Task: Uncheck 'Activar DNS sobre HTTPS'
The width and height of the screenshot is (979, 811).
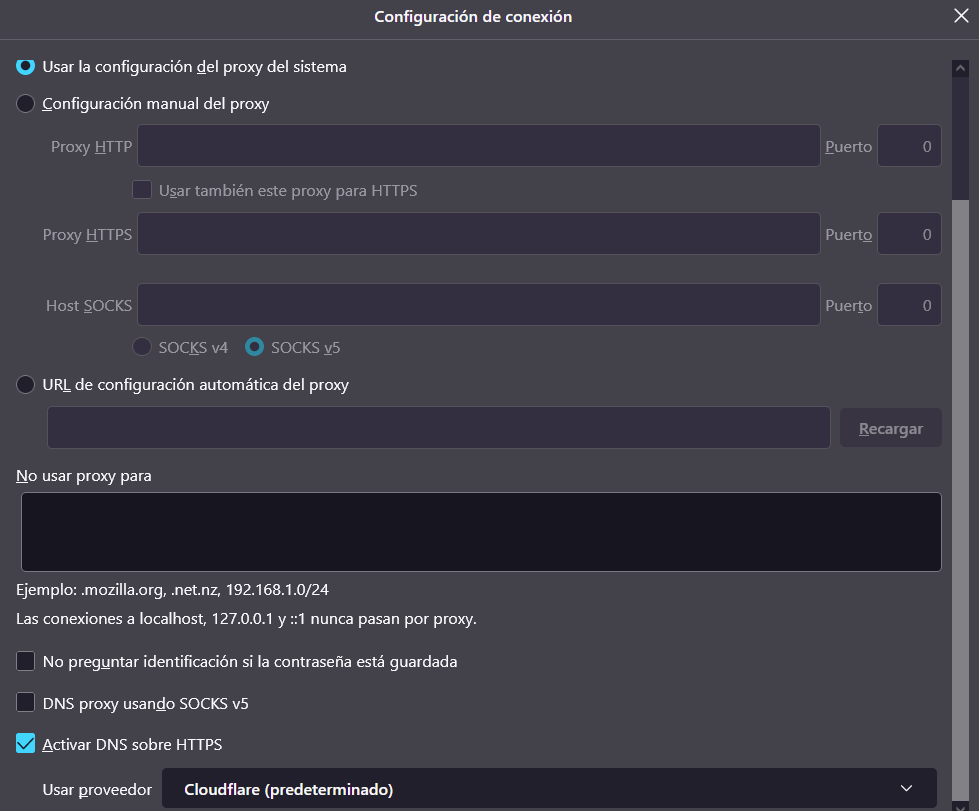Action: pos(26,744)
